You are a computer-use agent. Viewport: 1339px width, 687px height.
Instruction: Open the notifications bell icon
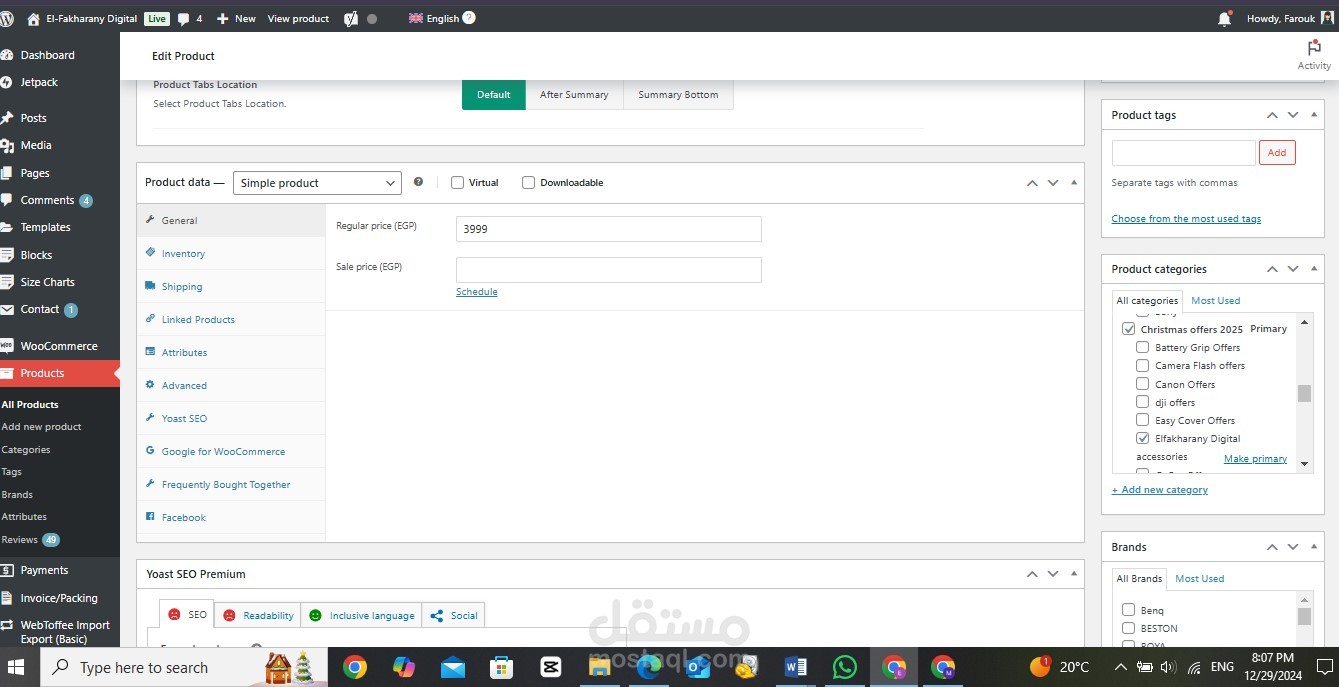click(1224, 18)
